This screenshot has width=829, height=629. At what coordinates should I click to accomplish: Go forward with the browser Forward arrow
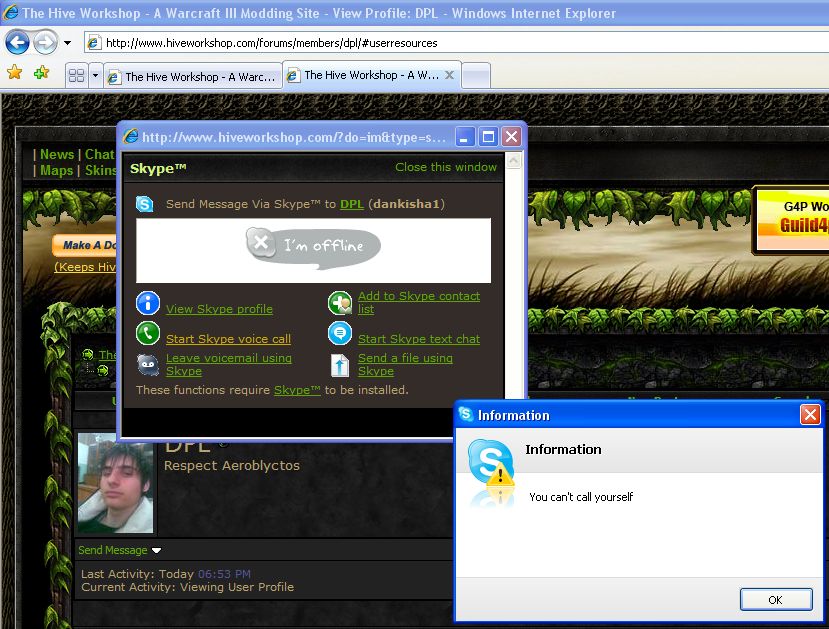pos(45,43)
